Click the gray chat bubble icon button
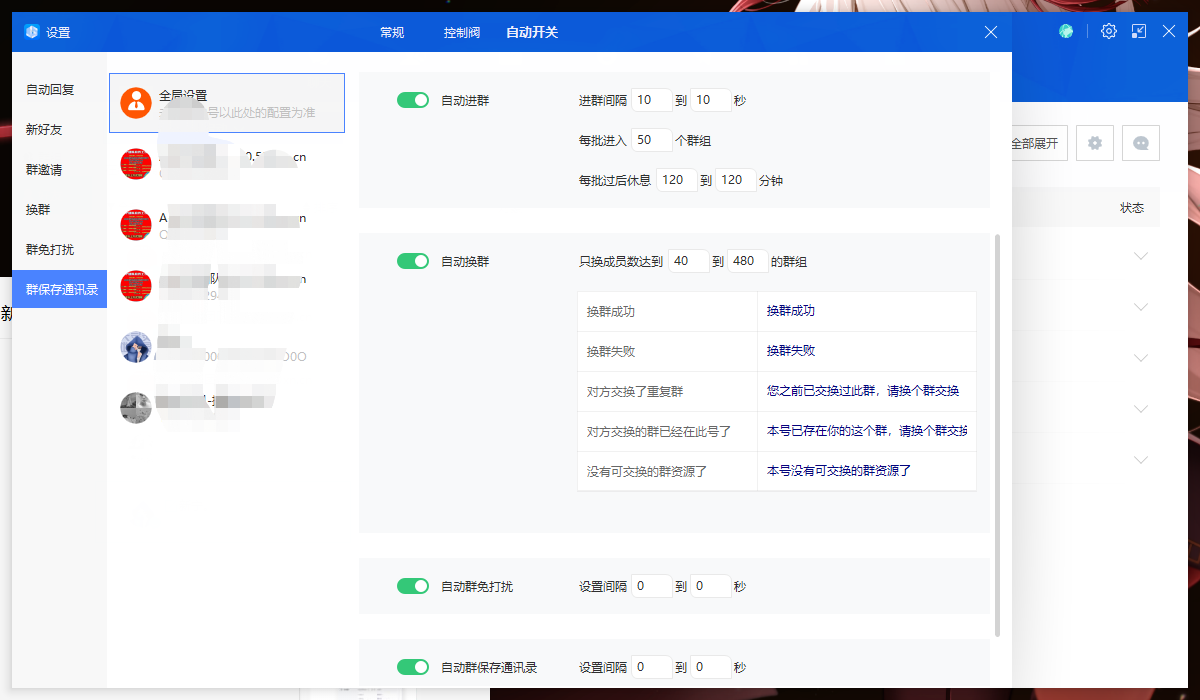Viewport: 1200px width, 700px height. tap(1141, 143)
